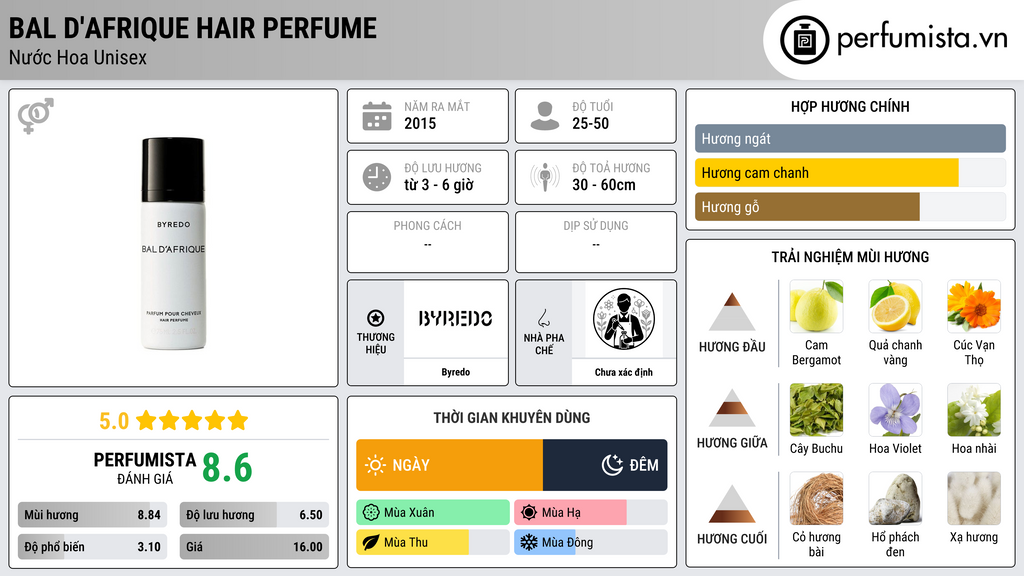Click the leaf icon for Mùa Thu

tap(371, 542)
